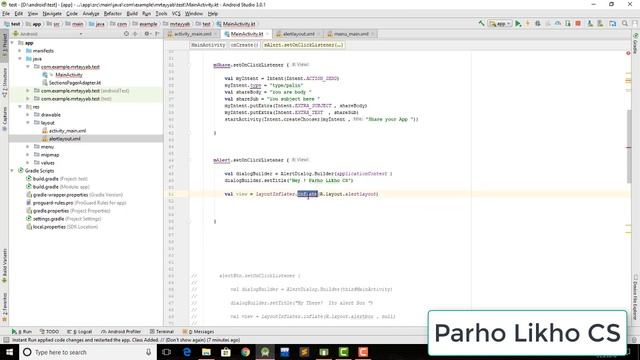Open the app run configuration dropdown
Viewport: 640px width, 360px height.
point(500,24)
